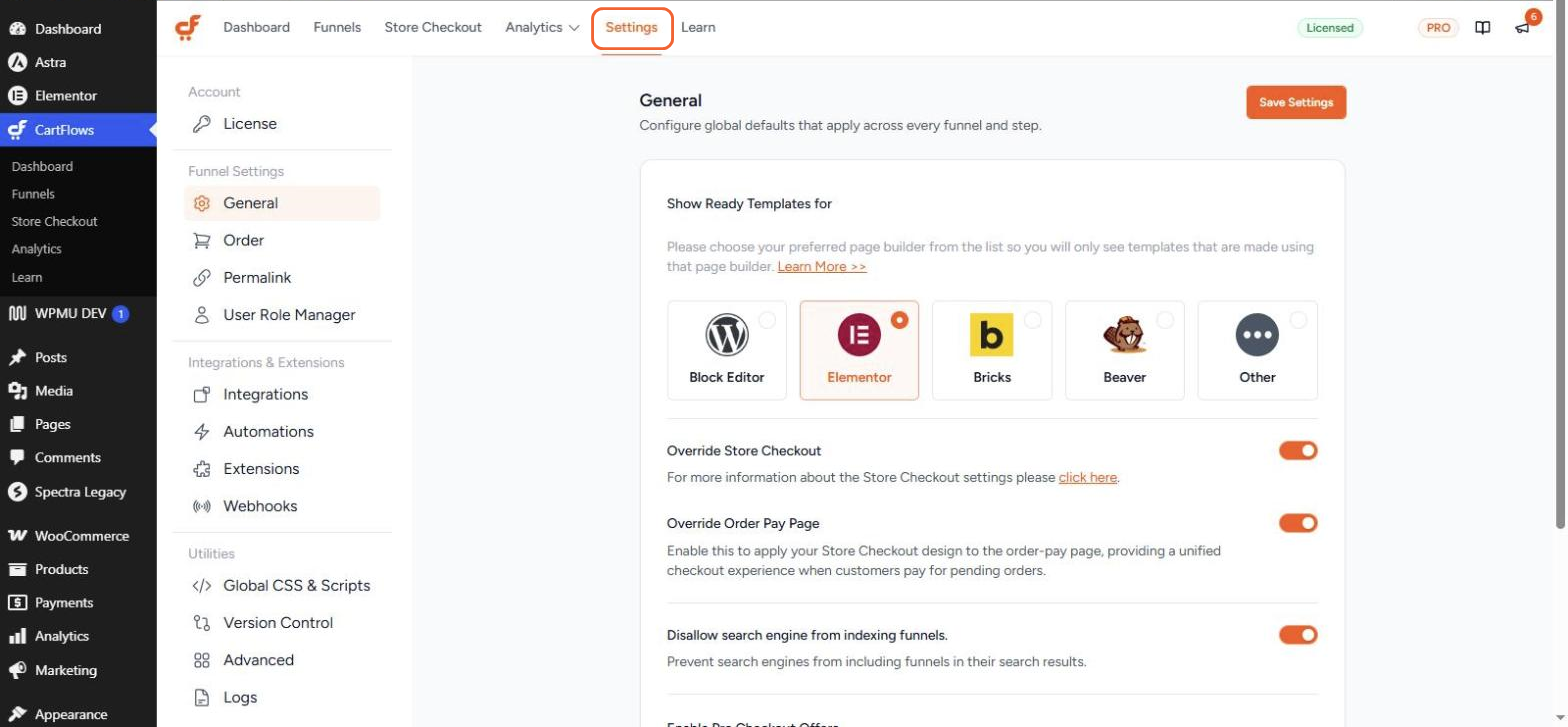Click the Permalink chain icon
The image size is (1568, 727).
(x=202, y=277)
